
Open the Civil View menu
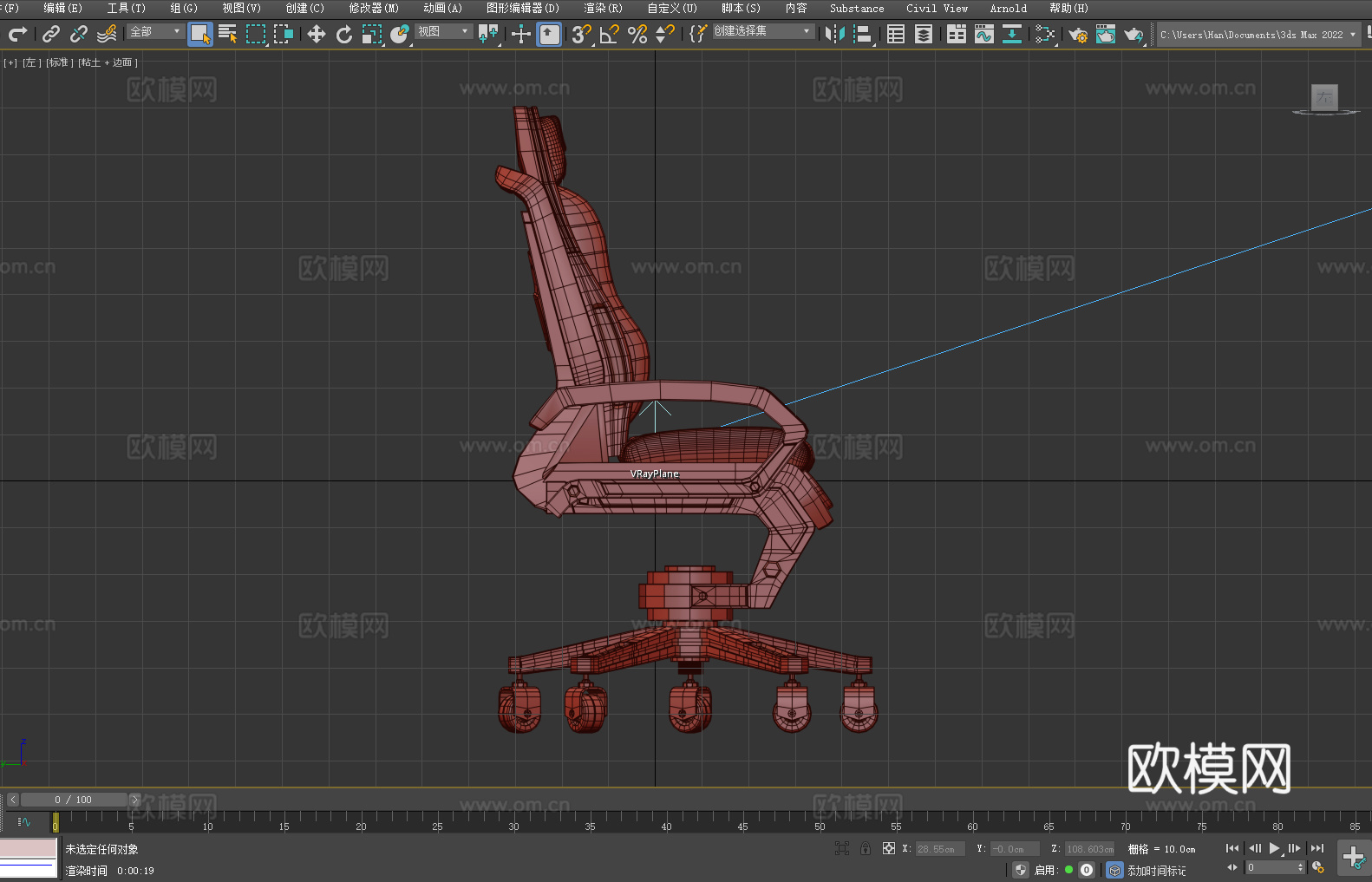(937, 8)
